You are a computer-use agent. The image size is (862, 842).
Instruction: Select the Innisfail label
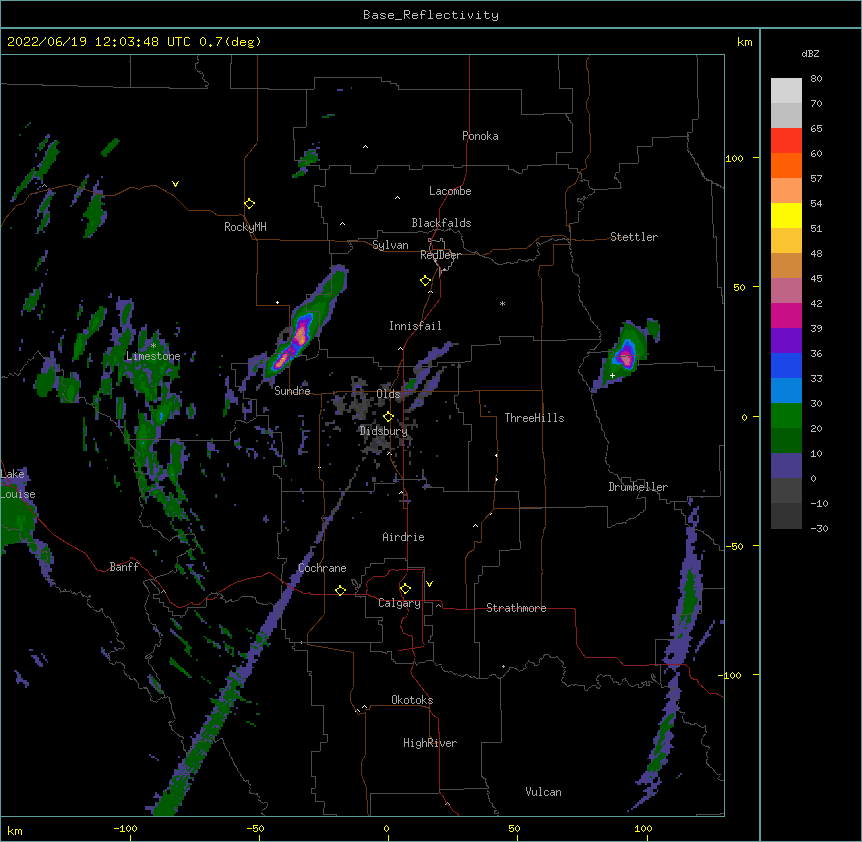(415, 326)
